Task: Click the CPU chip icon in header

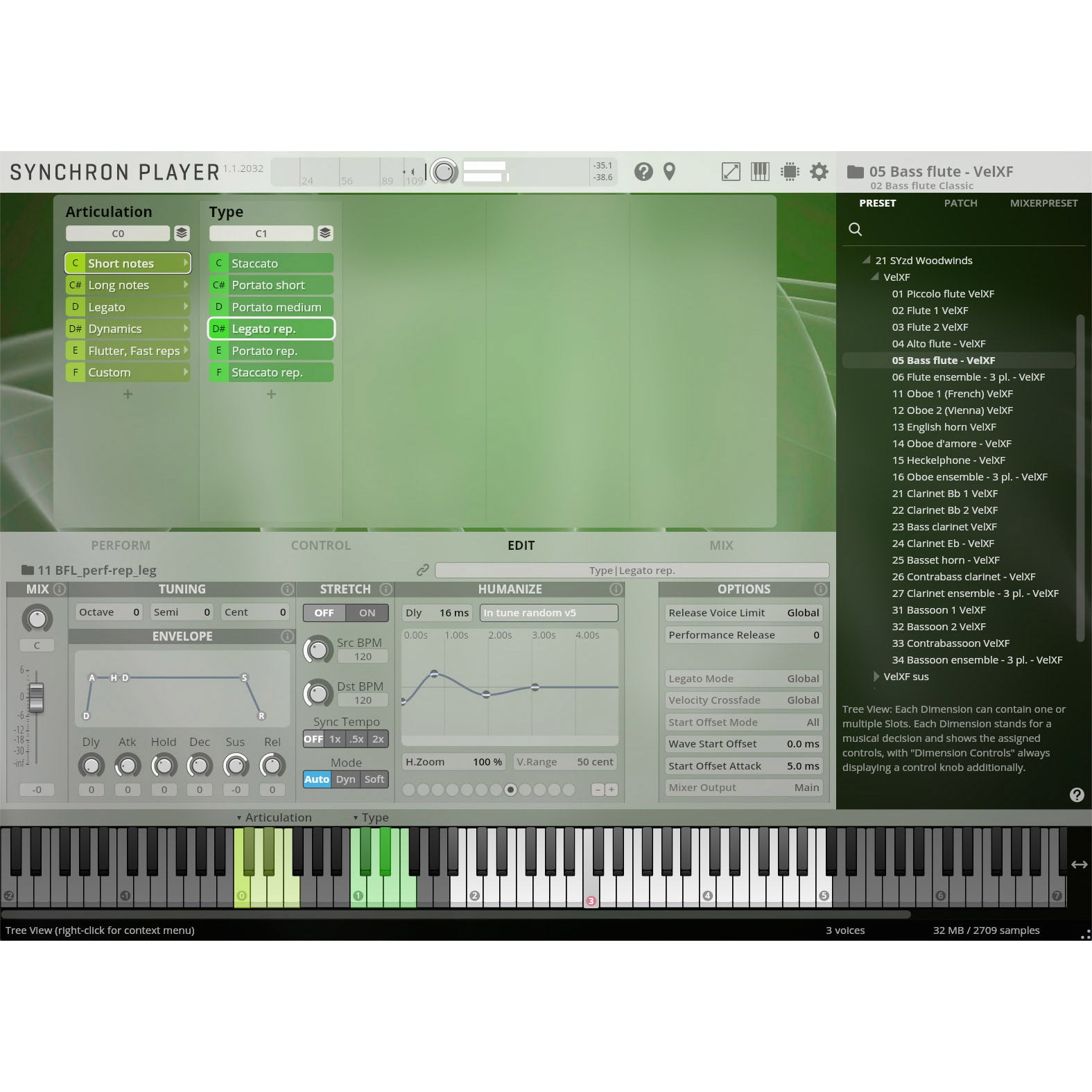Action: 790,171
